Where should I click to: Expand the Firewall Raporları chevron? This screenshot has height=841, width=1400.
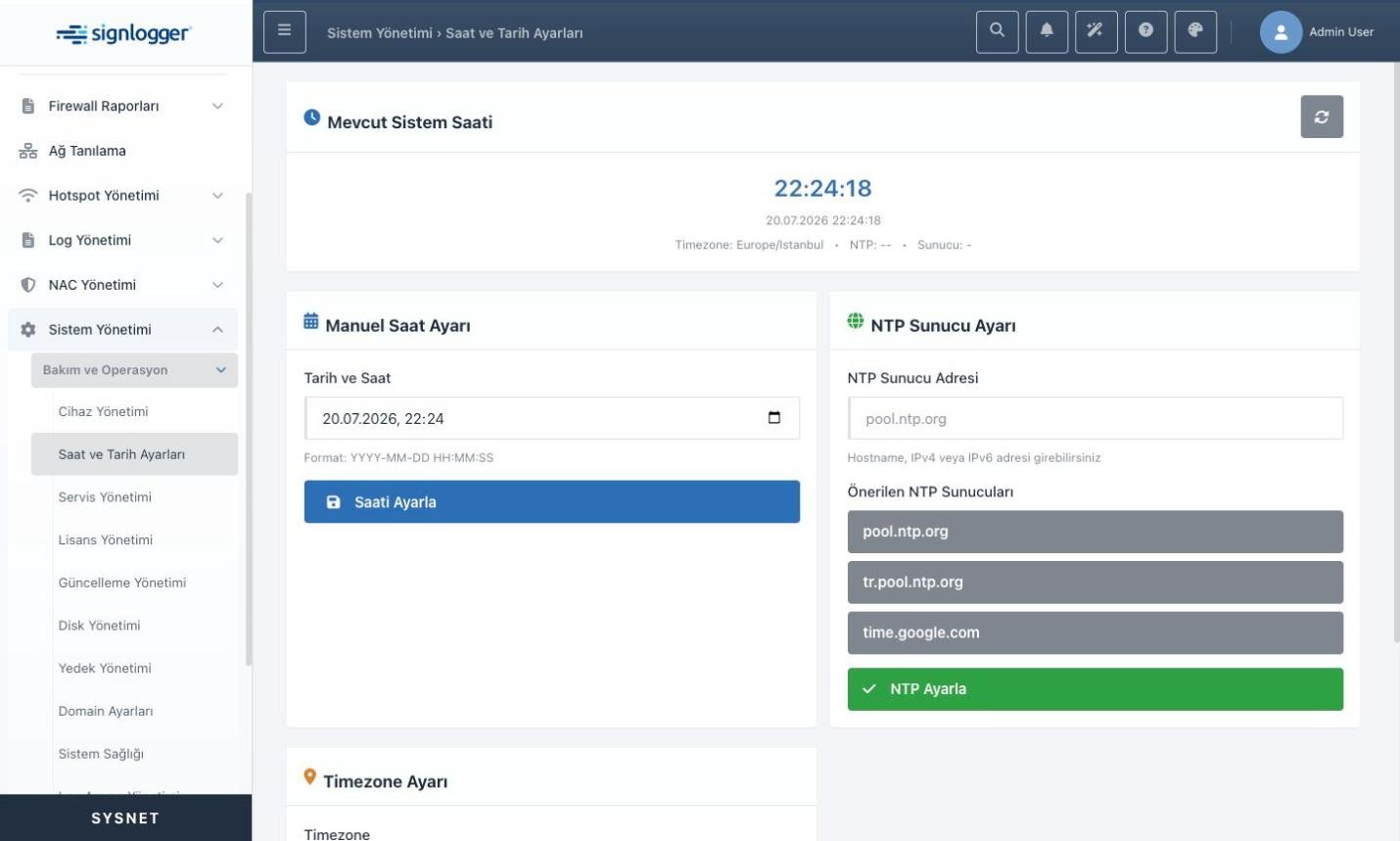(217, 106)
